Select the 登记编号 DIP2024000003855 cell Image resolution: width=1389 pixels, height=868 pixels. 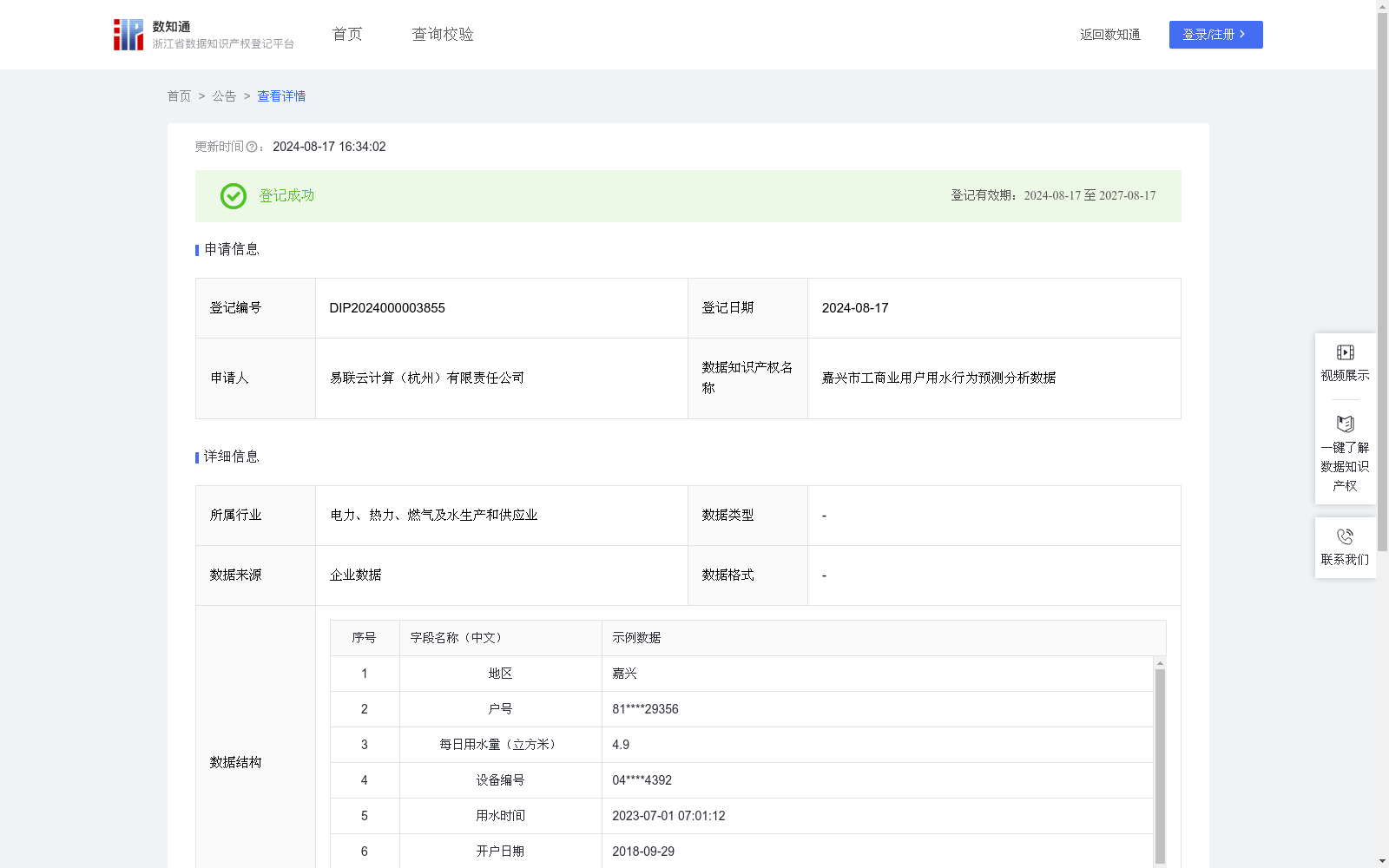(386, 307)
